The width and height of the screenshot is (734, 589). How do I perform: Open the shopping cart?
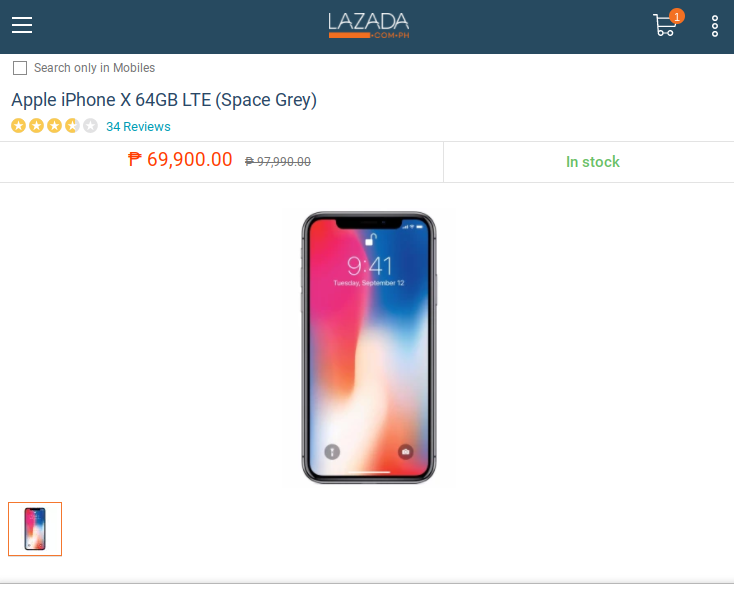[x=664, y=26]
